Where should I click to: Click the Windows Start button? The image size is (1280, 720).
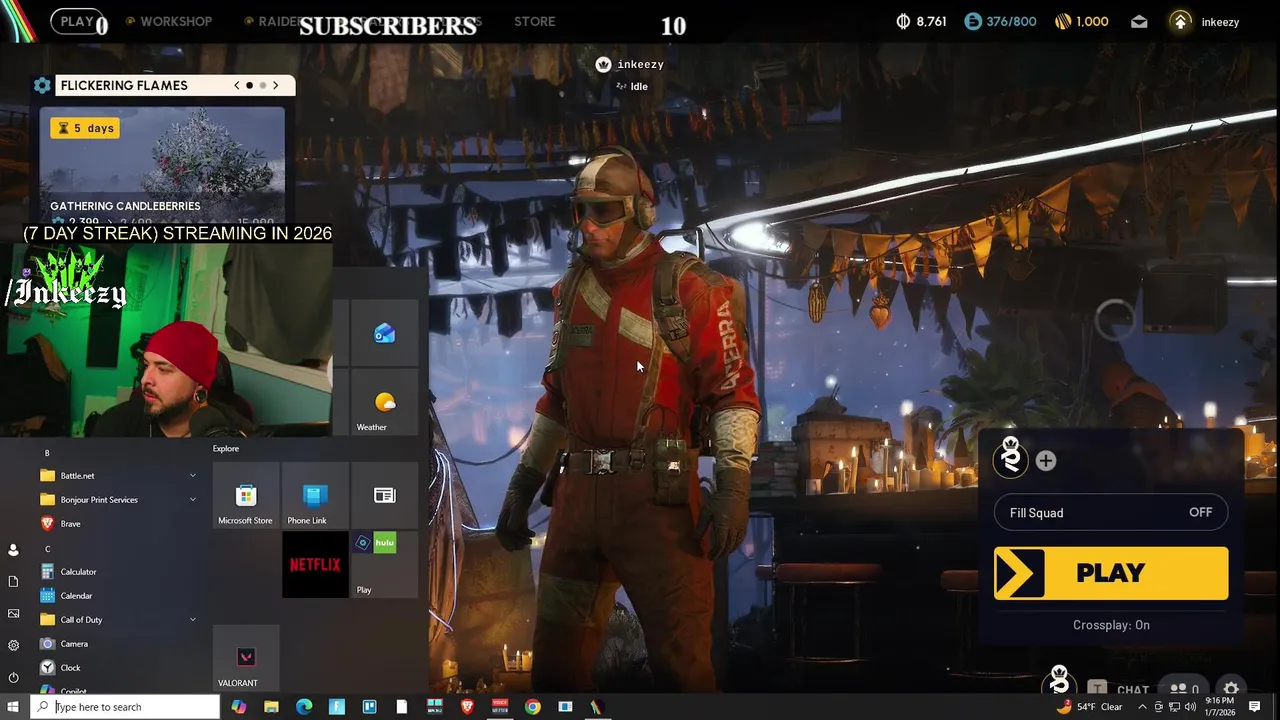click(x=13, y=707)
